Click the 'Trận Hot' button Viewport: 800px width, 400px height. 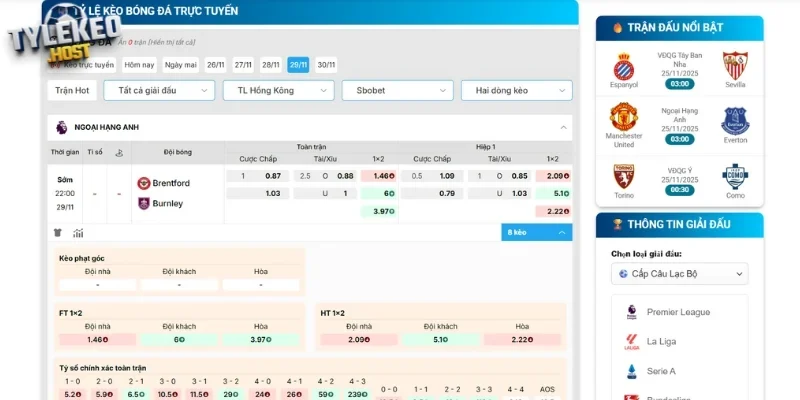72,90
